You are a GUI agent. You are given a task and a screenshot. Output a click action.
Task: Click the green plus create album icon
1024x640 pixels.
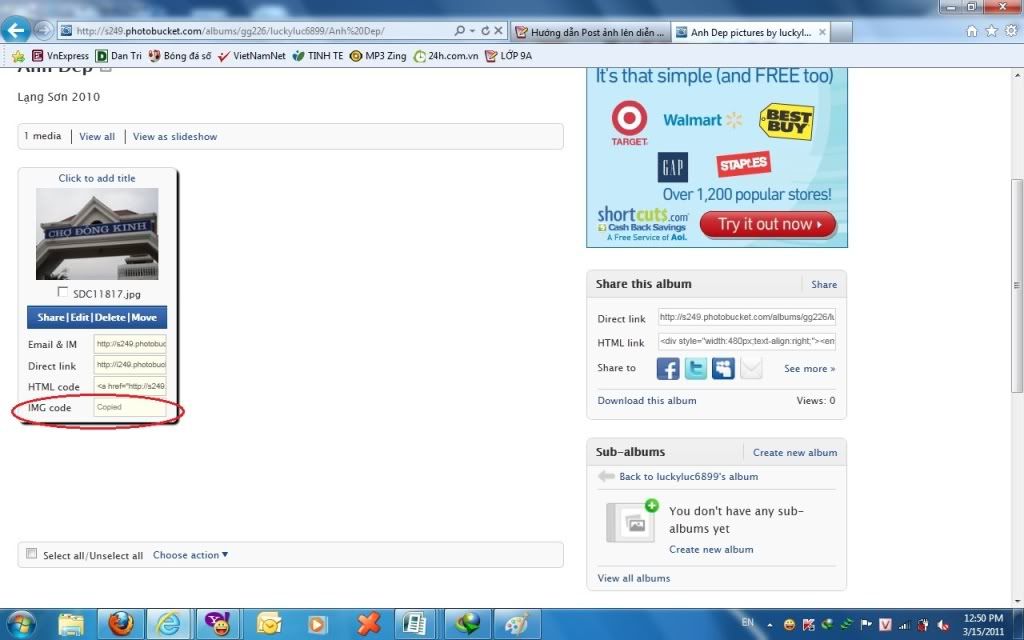pos(652,506)
